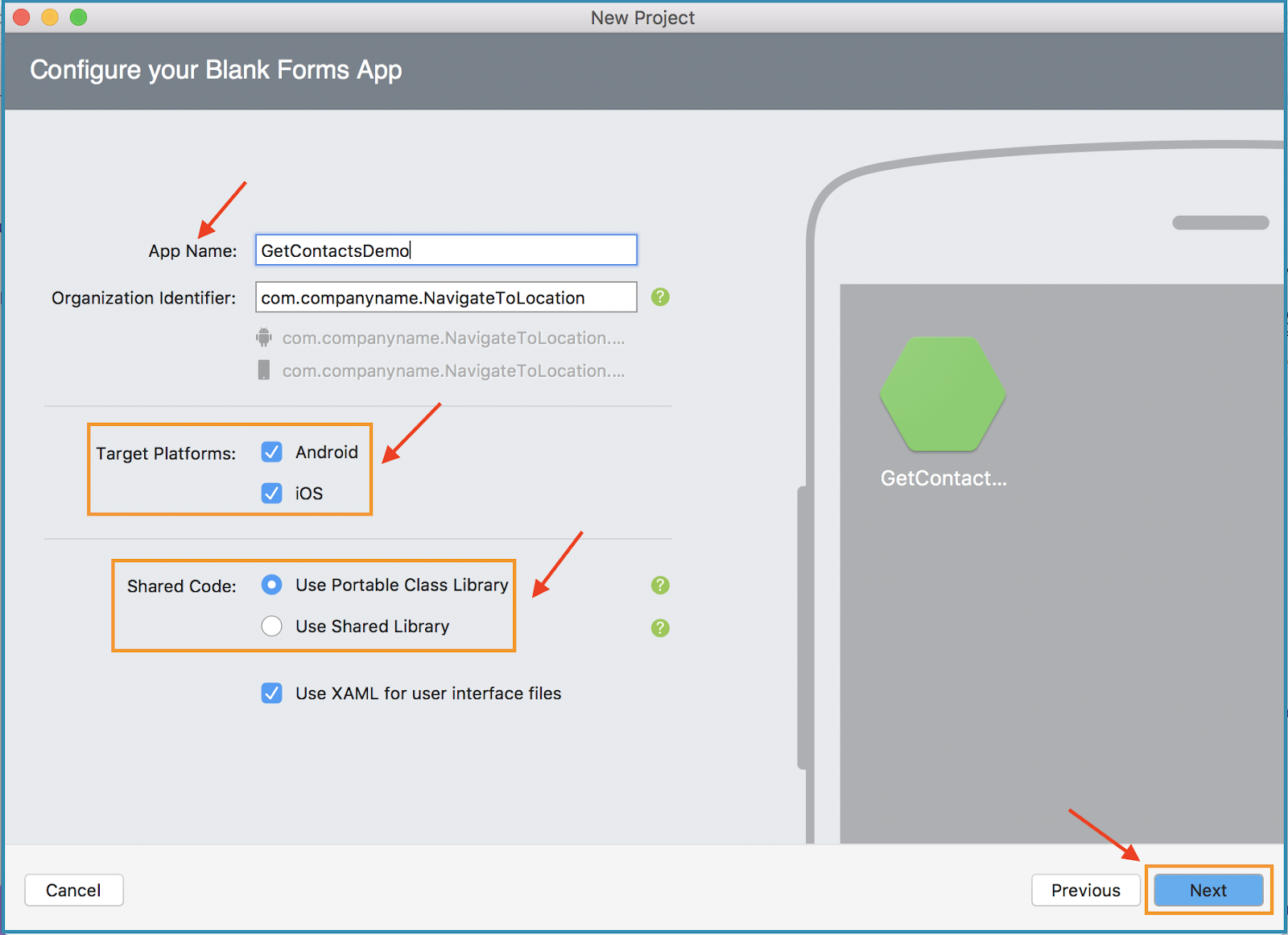Cancel the new project dialog
1288x935 pixels.
tap(73, 890)
